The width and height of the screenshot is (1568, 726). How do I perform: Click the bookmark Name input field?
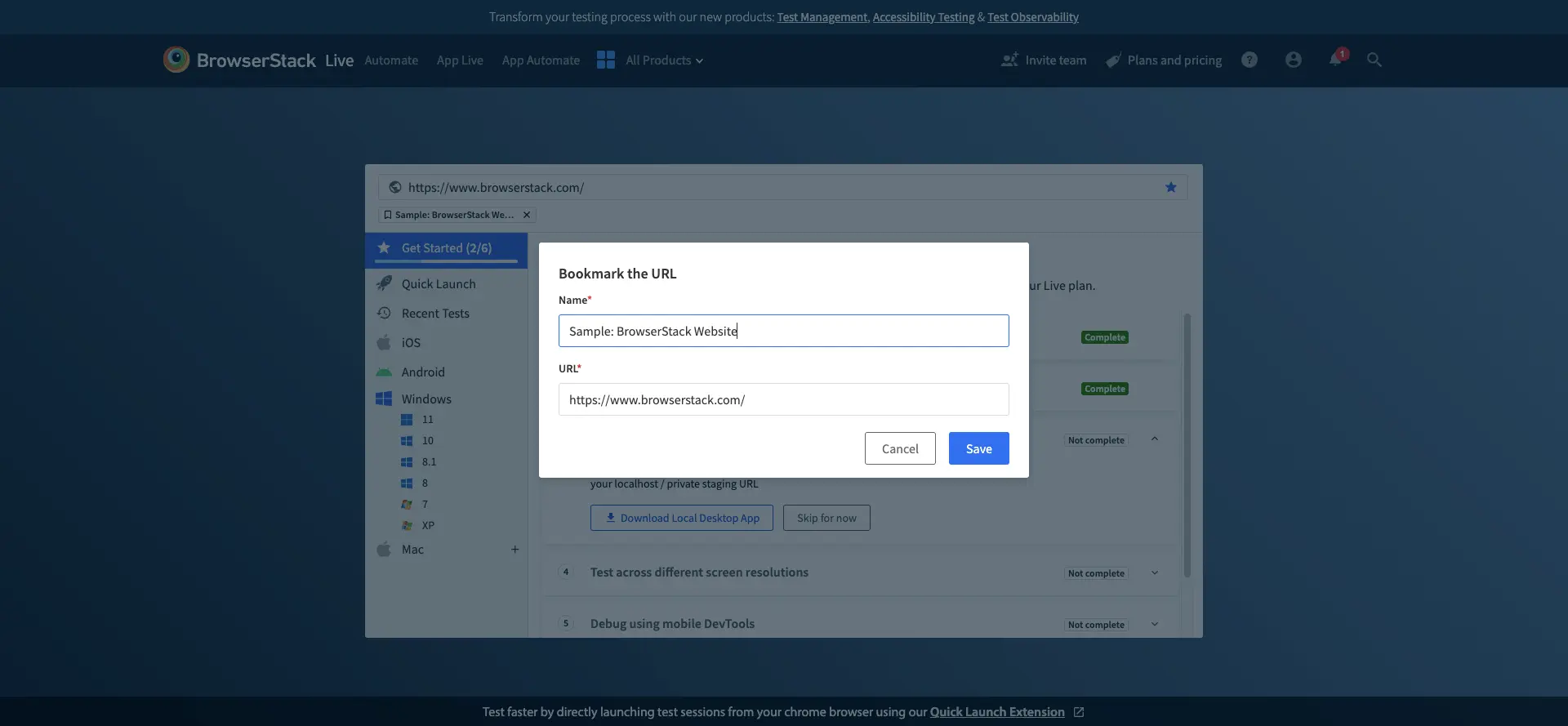783,331
